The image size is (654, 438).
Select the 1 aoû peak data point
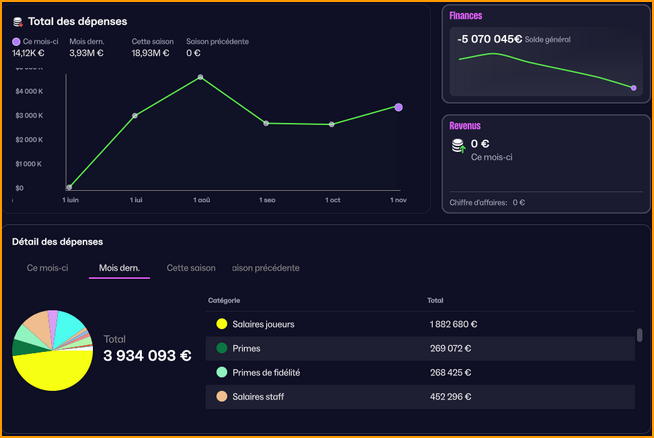tap(201, 77)
